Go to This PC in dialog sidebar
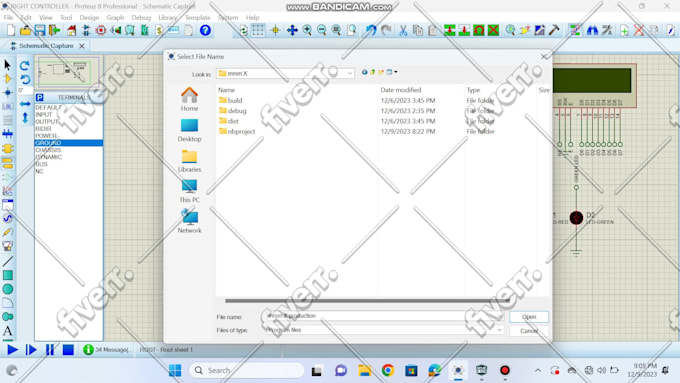Screen dimensions: 680x383 190,191
